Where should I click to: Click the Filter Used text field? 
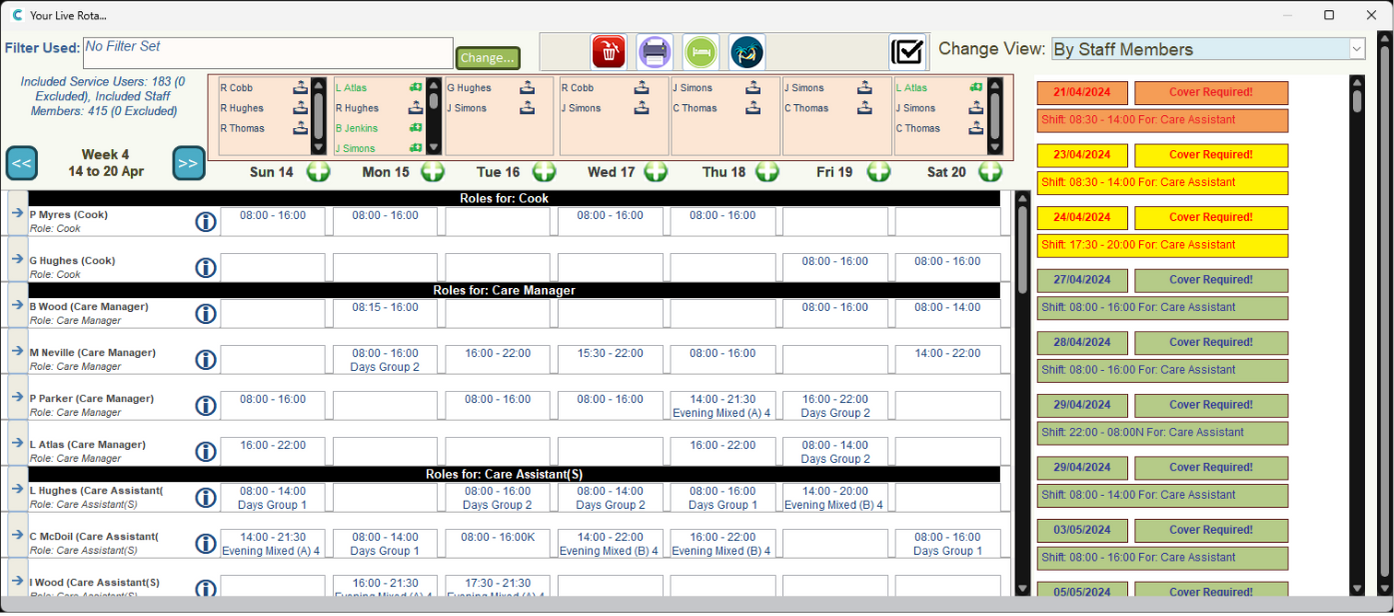[268, 53]
